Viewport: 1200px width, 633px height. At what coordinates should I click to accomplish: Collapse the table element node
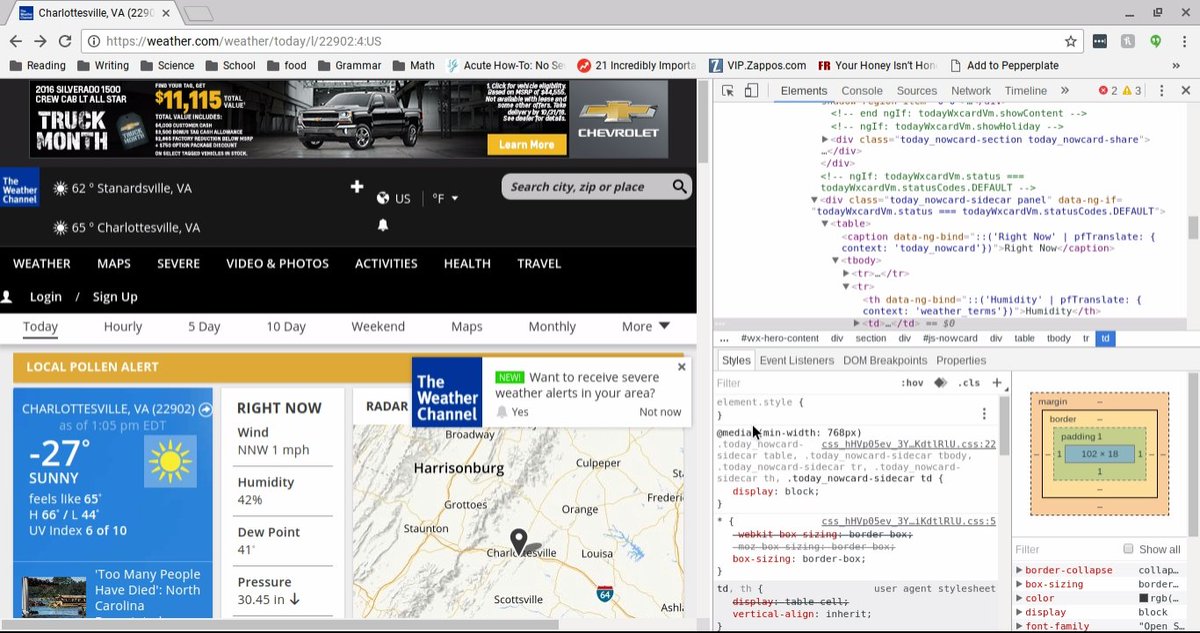(825, 224)
